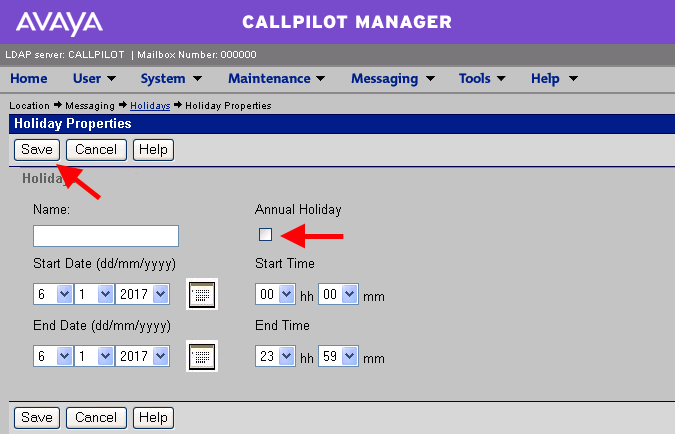This screenshot has width=675, height=435.
Task: Click the LDAP server: CALLPILOT text
Action: pyautogui.click(x=65, y=55)
